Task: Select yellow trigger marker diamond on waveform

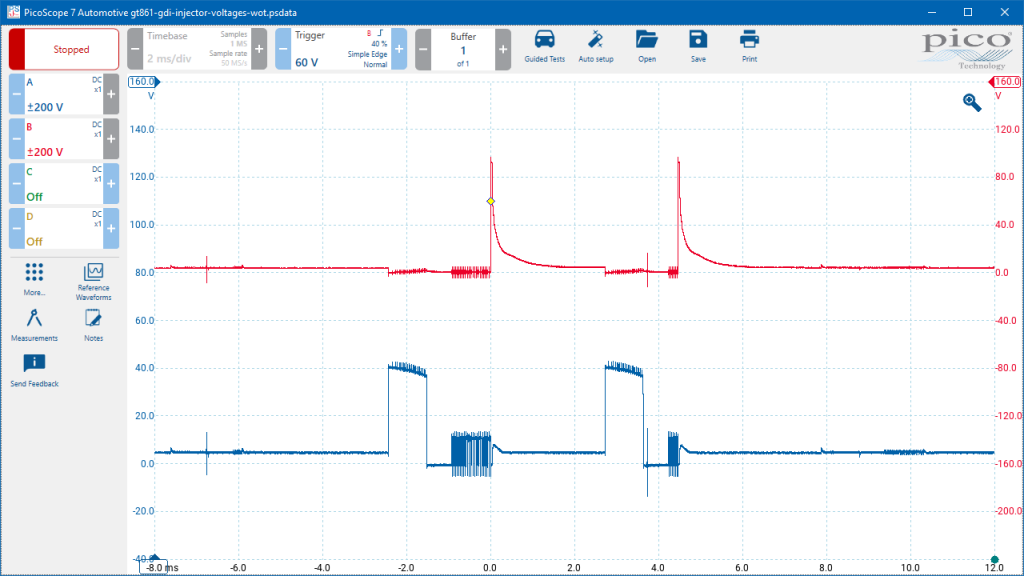Action: (490, 201)
